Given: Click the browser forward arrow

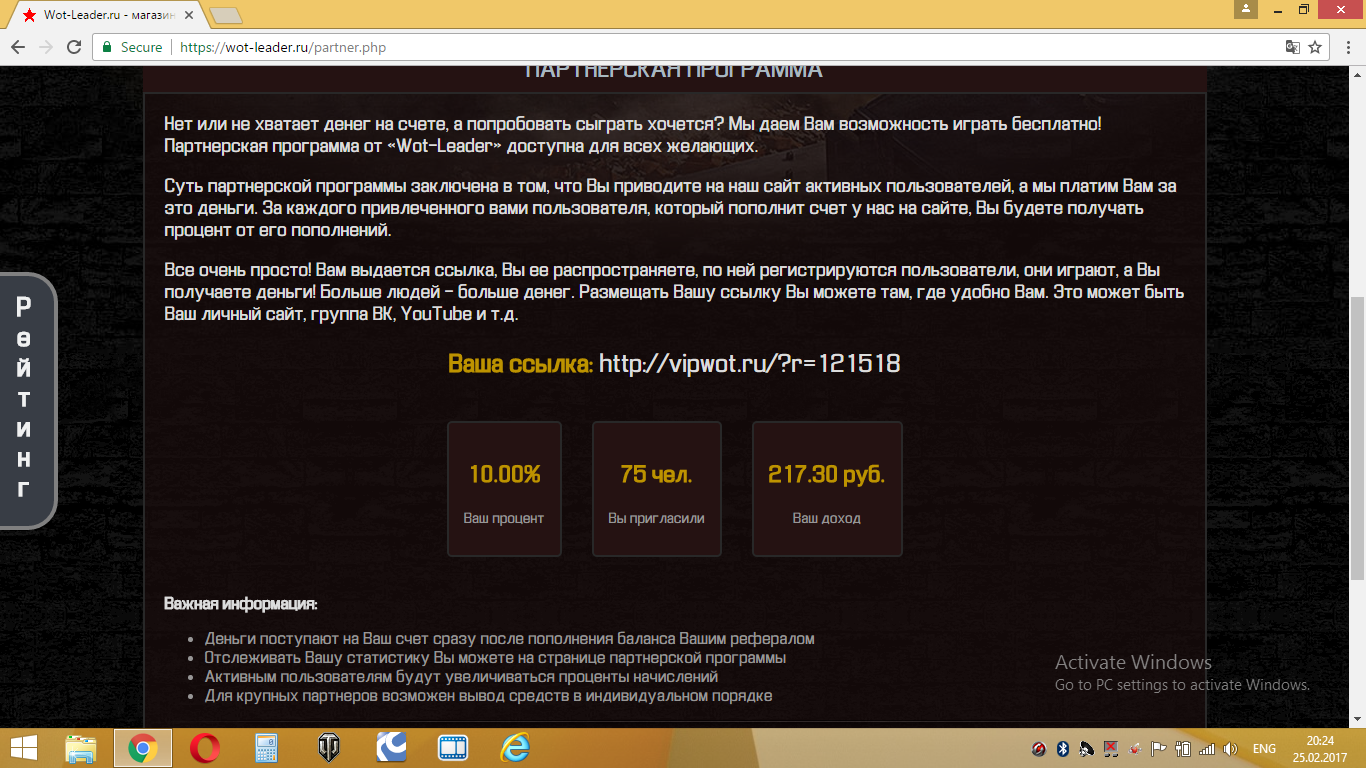Looking at the screenshot, I should click(x=46, y=47).
